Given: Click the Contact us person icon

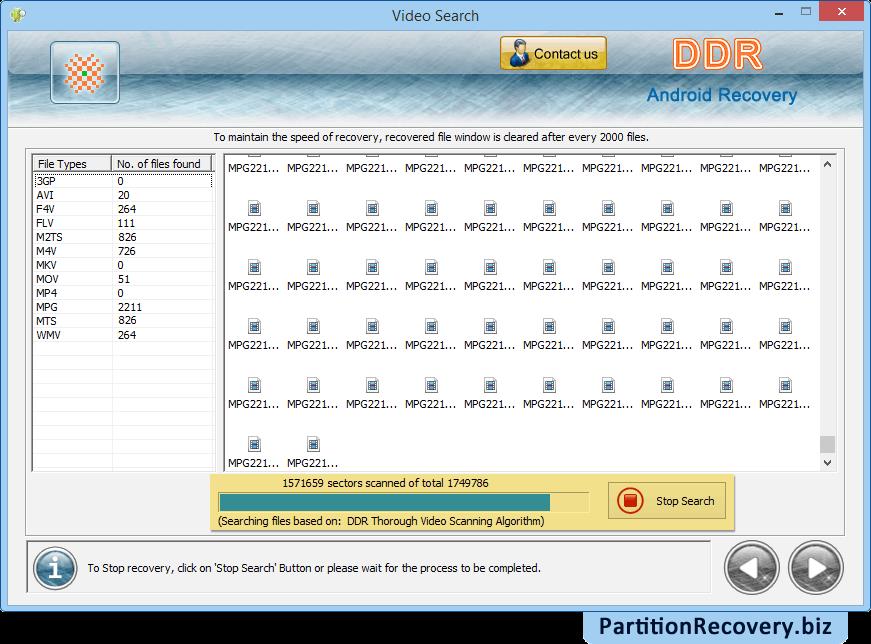Looking at the screenshot, I should (x=519, y=53).
